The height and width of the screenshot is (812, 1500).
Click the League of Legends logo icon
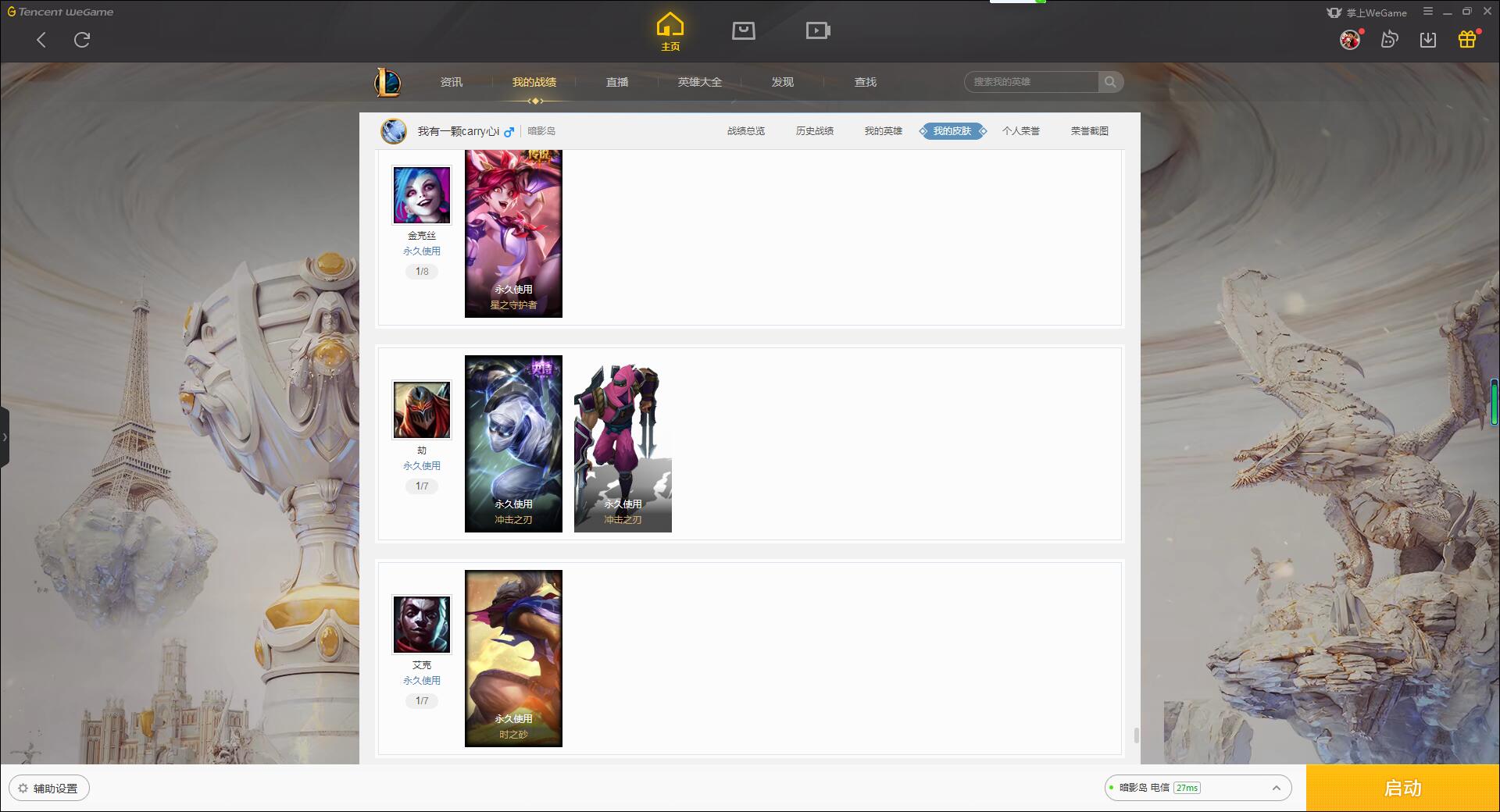pos(387,82)
